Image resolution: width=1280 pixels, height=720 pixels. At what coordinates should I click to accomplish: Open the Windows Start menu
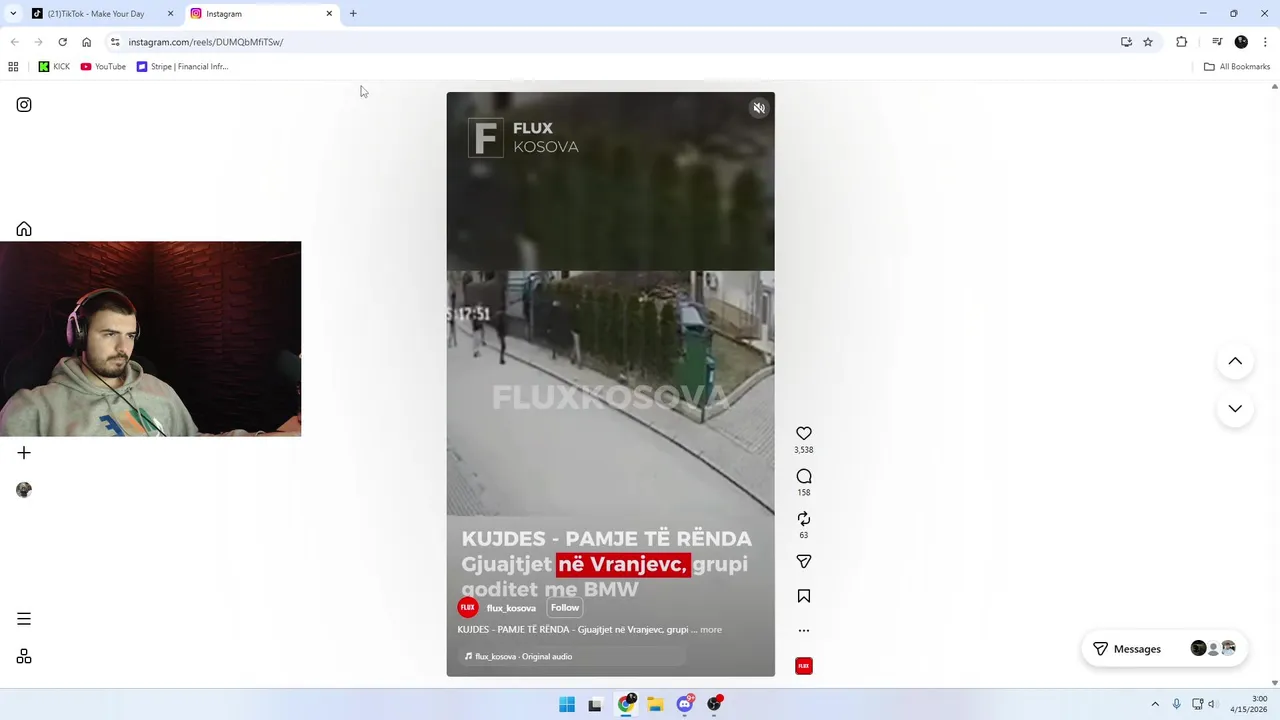(567, 704)
